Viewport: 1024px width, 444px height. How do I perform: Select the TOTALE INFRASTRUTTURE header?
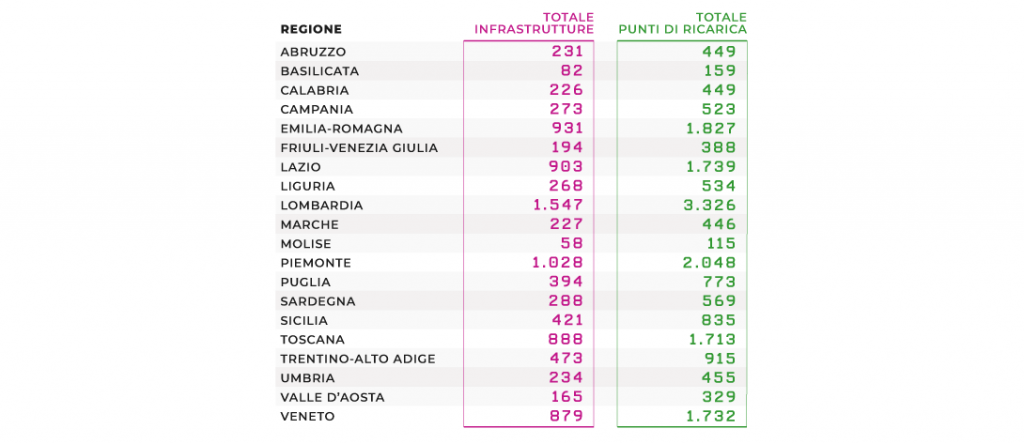tap(534, 23)
